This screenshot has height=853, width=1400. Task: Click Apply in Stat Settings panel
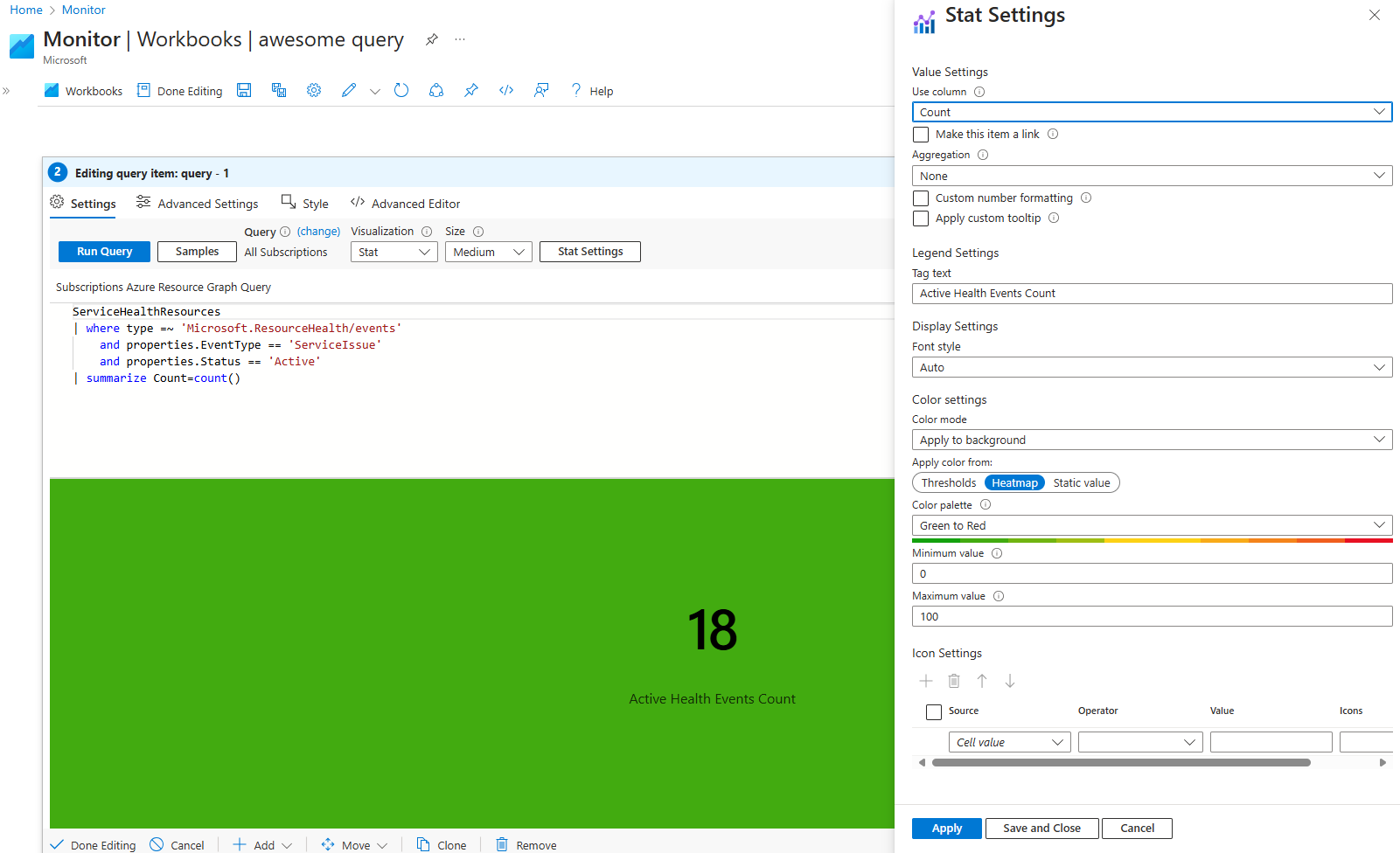click(947, 829)
